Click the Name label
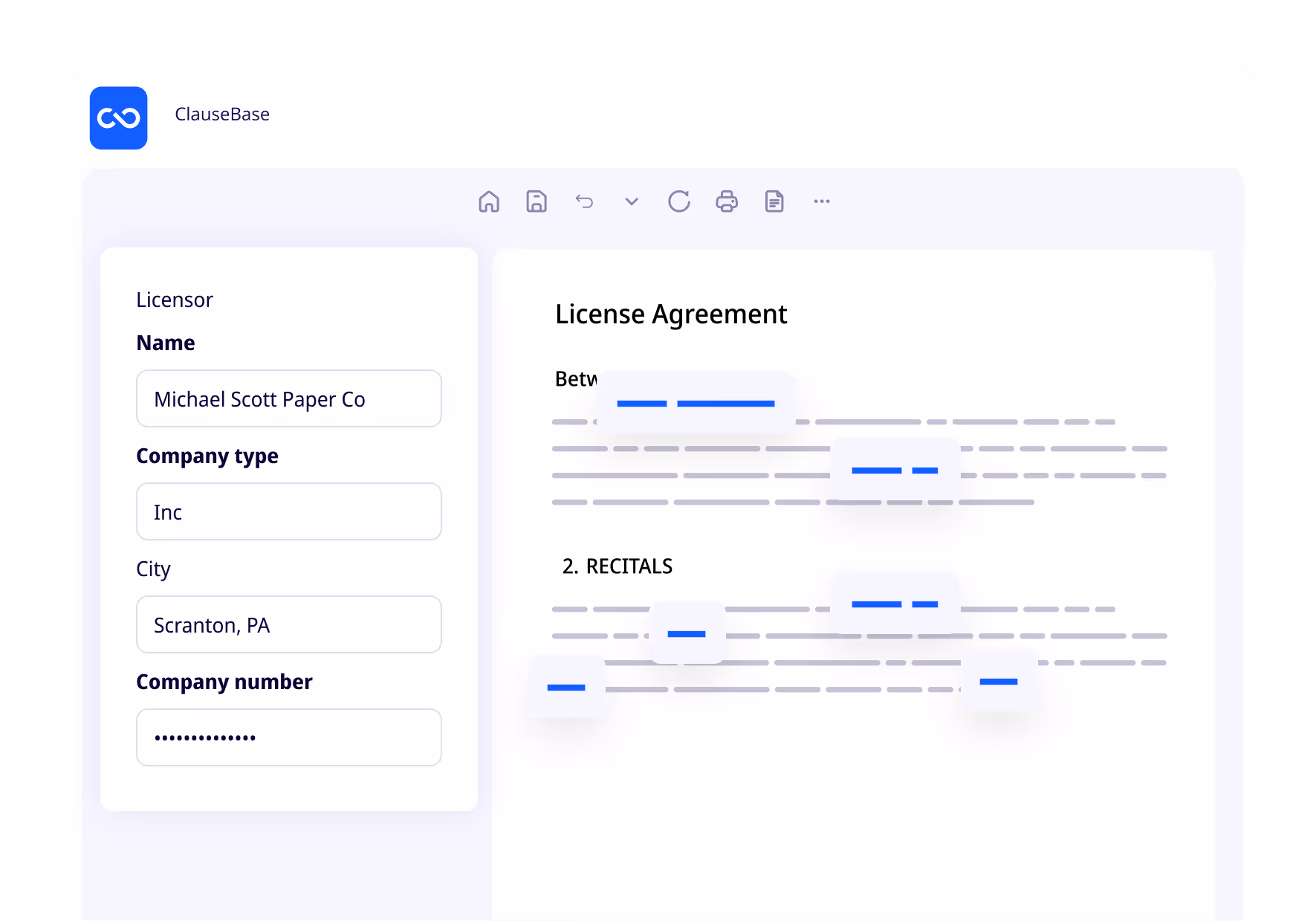Screen dimensions: 1316x921 (166, 343)
